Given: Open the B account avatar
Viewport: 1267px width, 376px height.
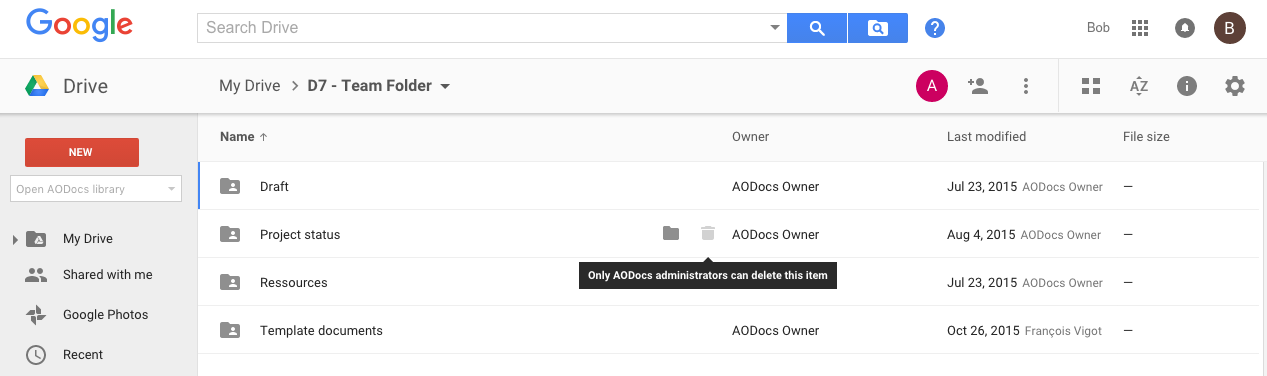Looking at the screenshot, I should pos(1230,28).
